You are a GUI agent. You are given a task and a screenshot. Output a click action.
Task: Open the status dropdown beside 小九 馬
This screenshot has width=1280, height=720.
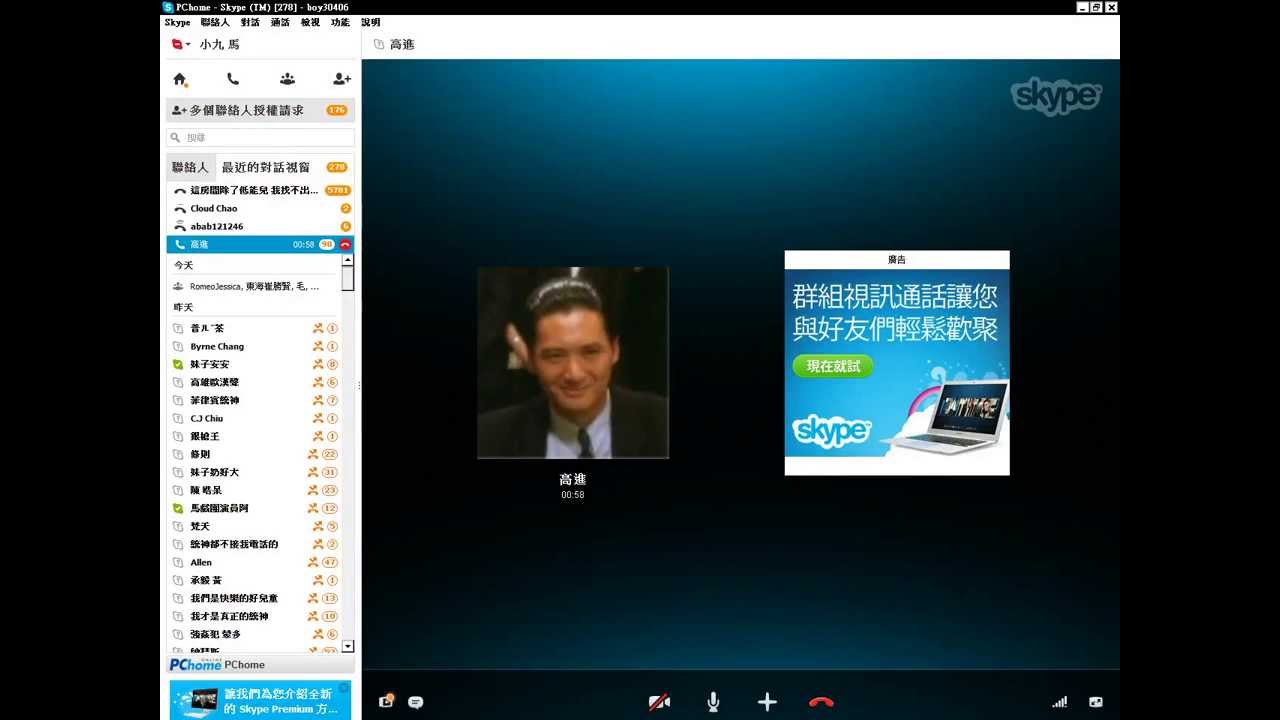181,44
